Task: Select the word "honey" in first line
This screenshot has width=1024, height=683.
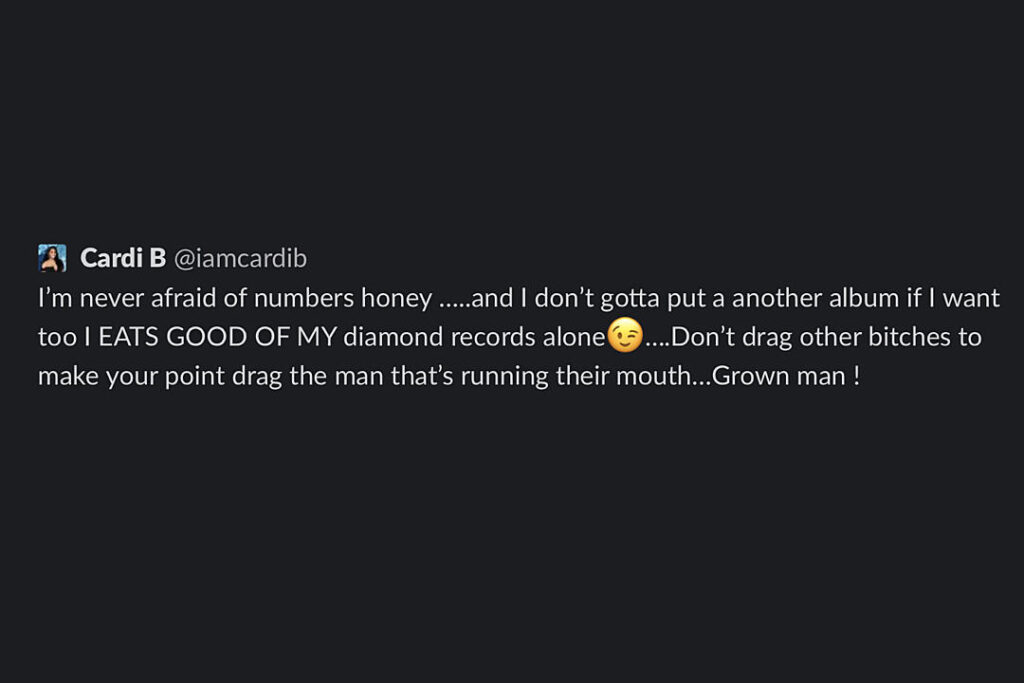Action: (396, 299)
